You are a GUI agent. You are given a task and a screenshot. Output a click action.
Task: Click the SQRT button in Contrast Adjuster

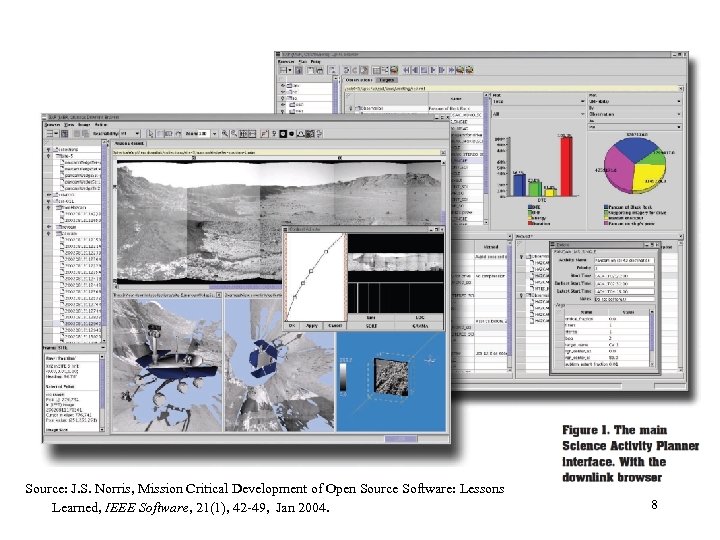(x=371, y=326)
